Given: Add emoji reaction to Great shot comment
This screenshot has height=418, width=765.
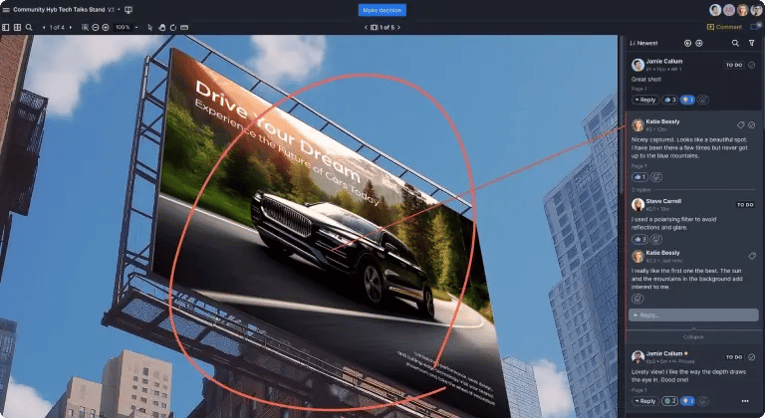Looking at the screenshot, I should pos(703,100).
